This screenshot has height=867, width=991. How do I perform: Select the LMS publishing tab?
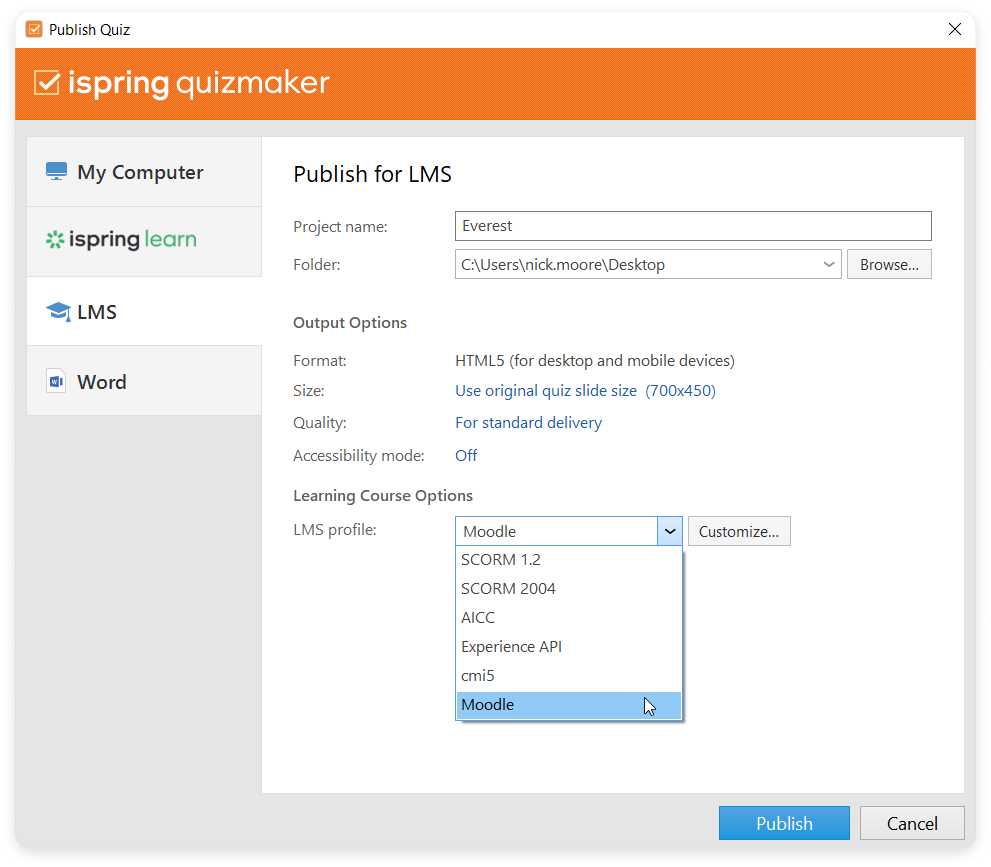pos(144,311)
